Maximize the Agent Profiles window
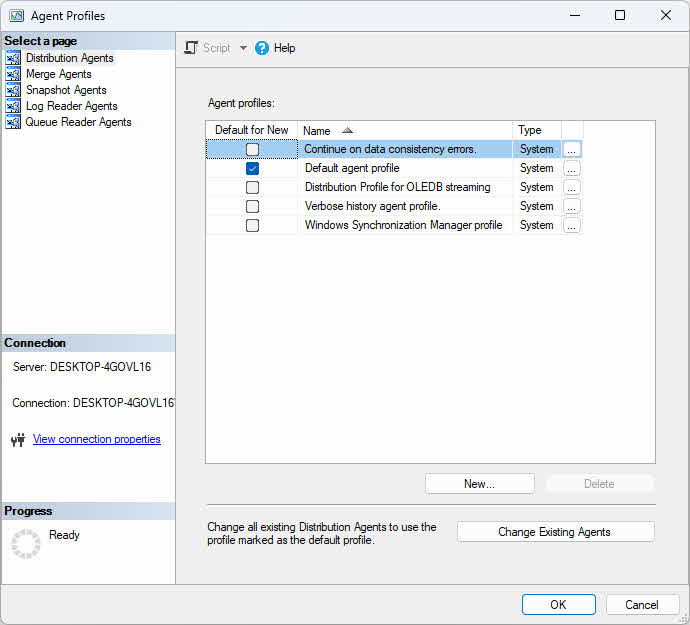Image resolution: width=690 pixels, height=625 pixels. (620, 15)
